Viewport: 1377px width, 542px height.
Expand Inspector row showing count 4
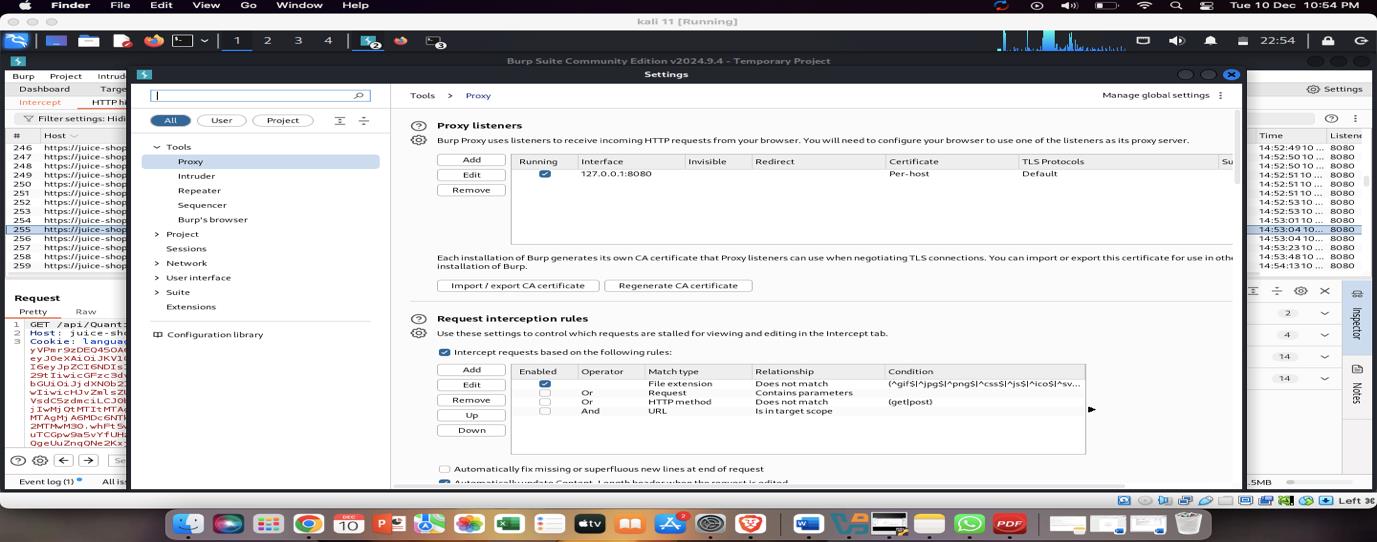click(x=1325, y=335)
